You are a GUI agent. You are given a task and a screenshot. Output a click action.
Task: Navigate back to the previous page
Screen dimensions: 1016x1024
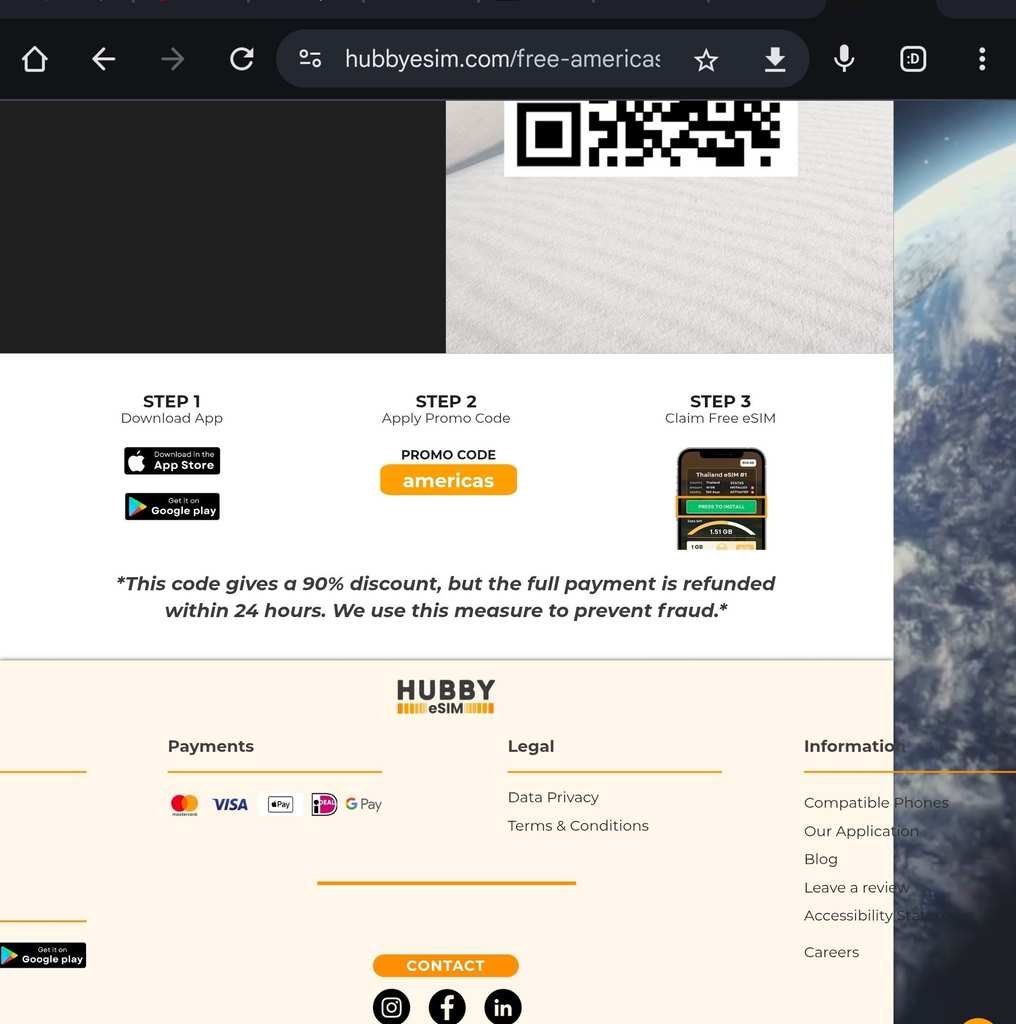point(103,59)
